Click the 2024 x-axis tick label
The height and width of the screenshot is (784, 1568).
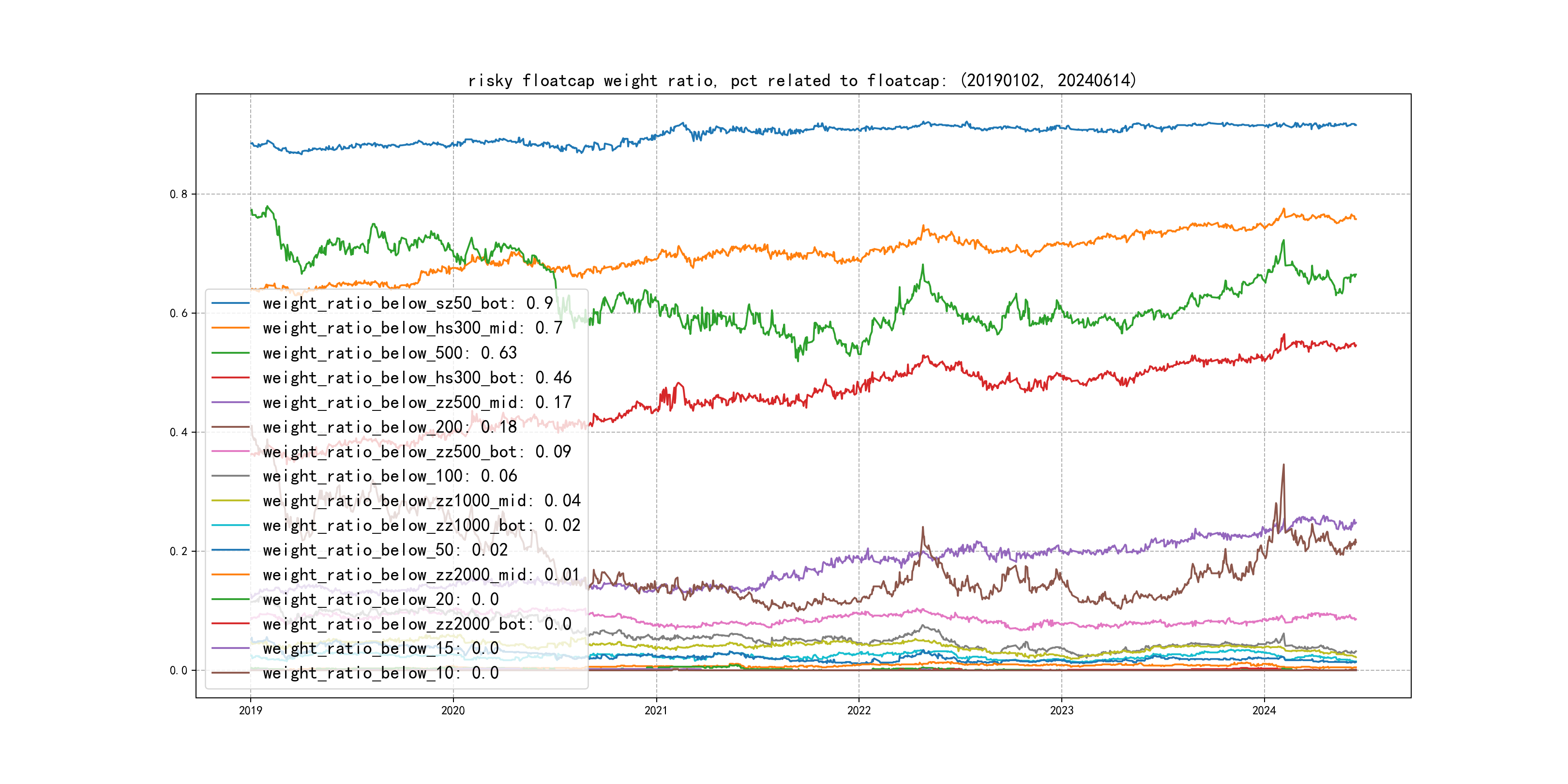pyautogui.click(x=1264, y=710)
